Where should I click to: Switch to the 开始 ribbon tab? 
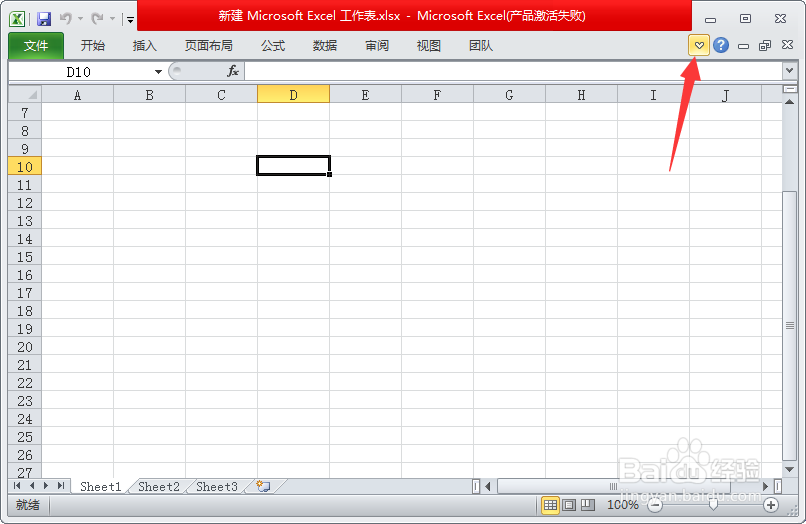point(93,46)
